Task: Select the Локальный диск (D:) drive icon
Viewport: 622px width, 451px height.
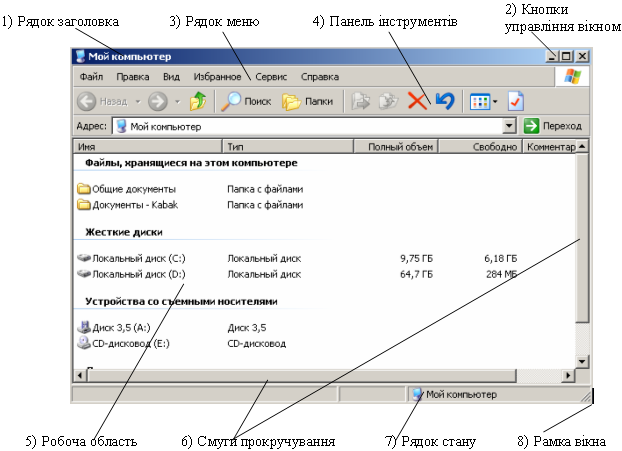Action: point(84,274)
